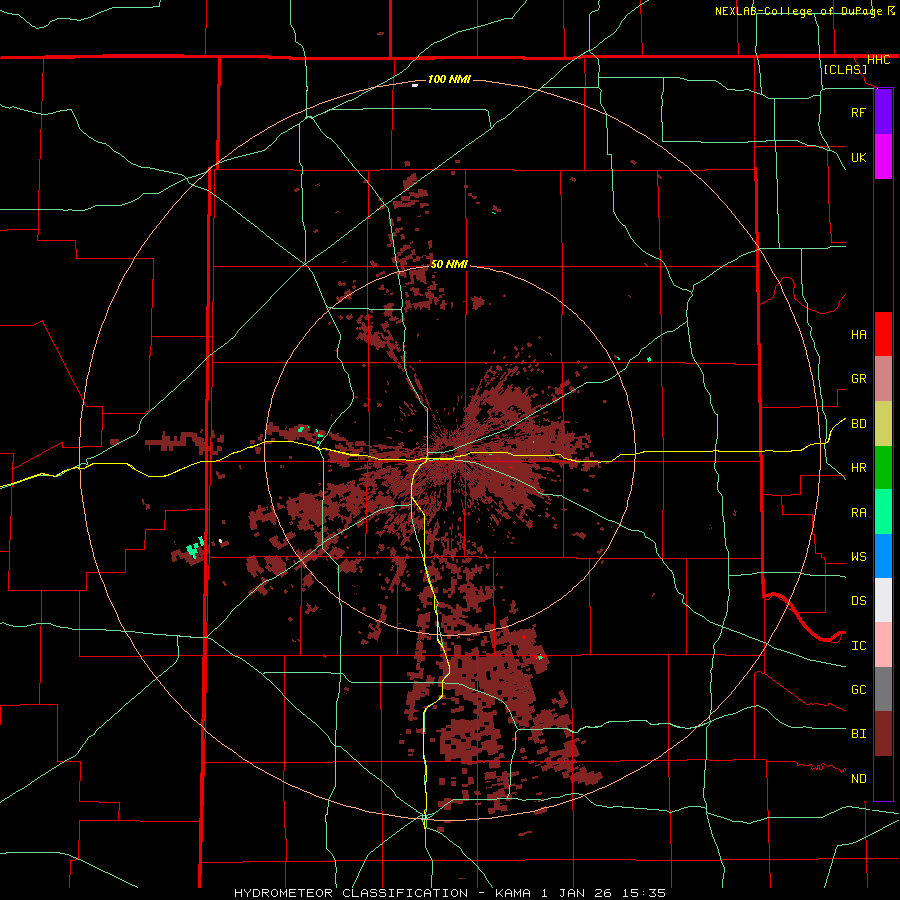900x900 pixels.
Task: Select the GC legend label
Action: [x=858, y=690]
